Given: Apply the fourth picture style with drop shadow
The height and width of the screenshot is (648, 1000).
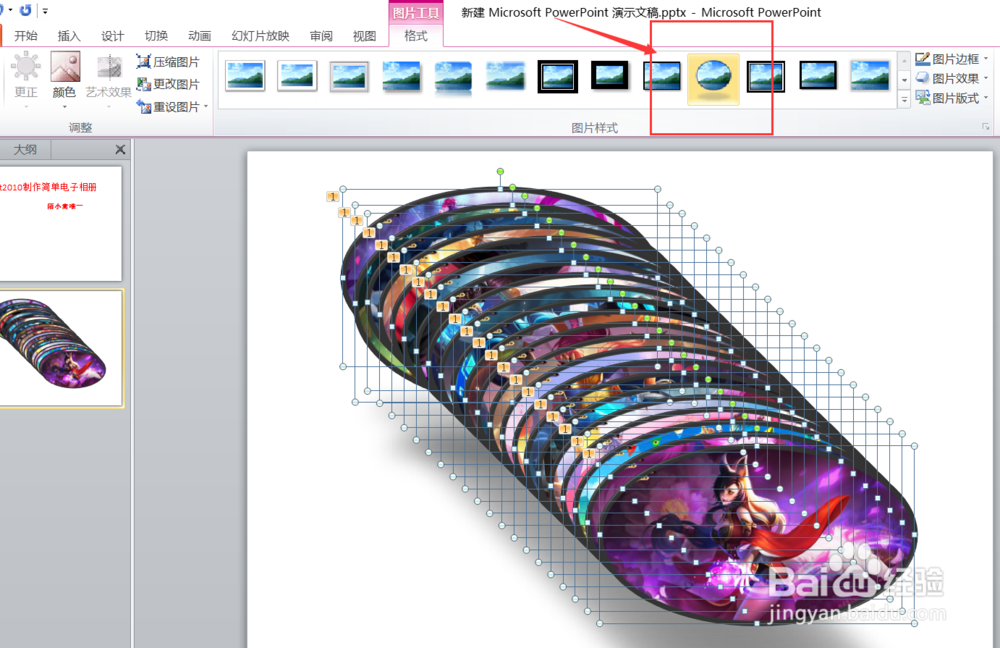Looking at the screenshot, I should click(401, 77).
